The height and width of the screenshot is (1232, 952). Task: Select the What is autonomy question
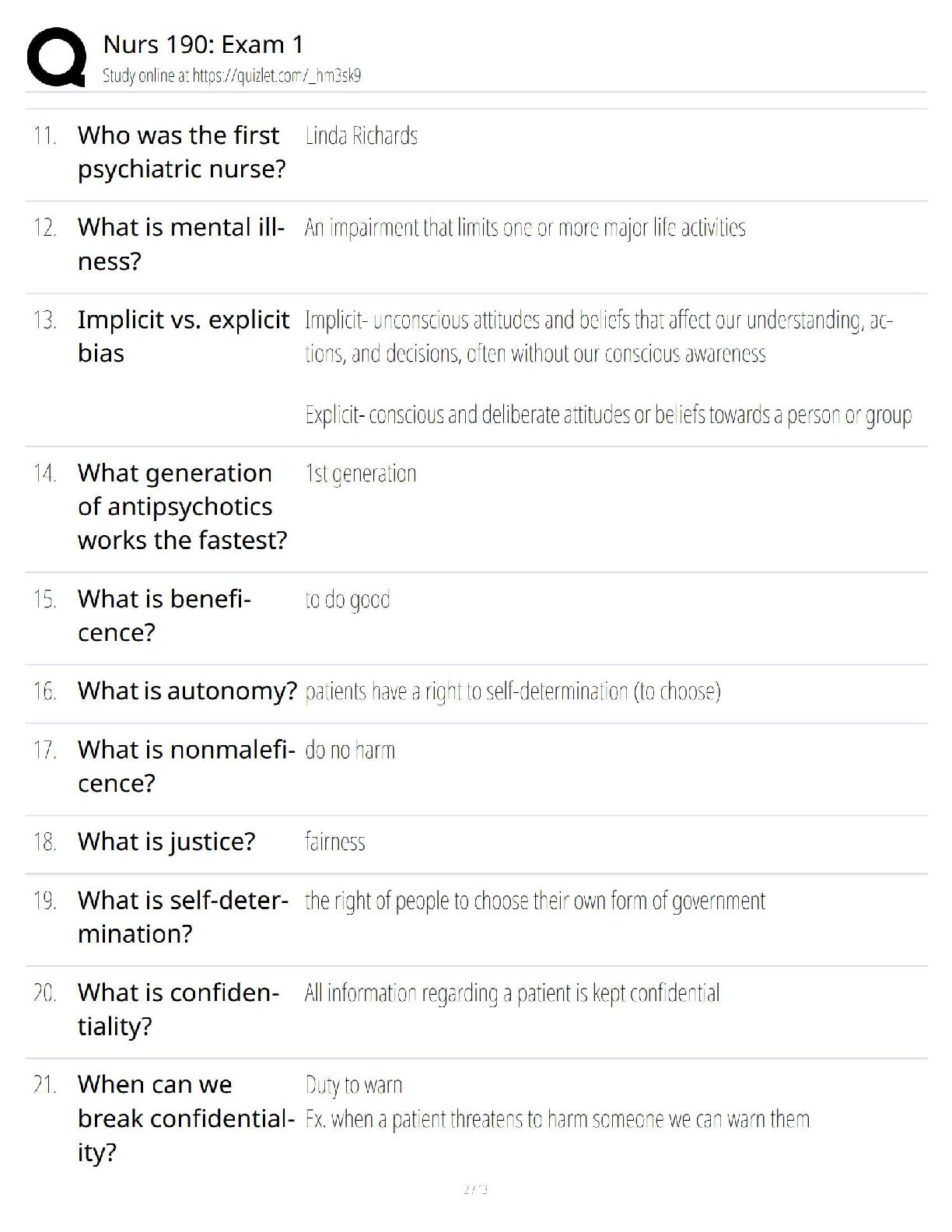tap(187, 691)
